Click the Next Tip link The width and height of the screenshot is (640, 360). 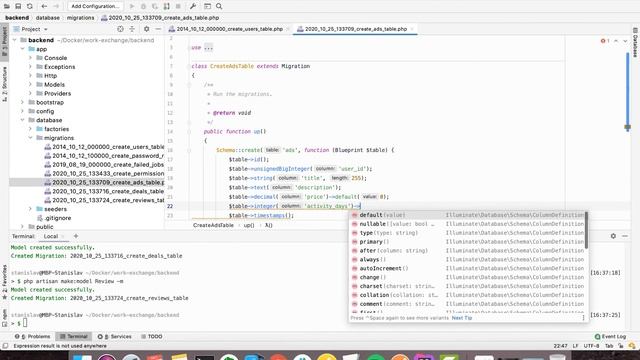(x=462, y=318)
